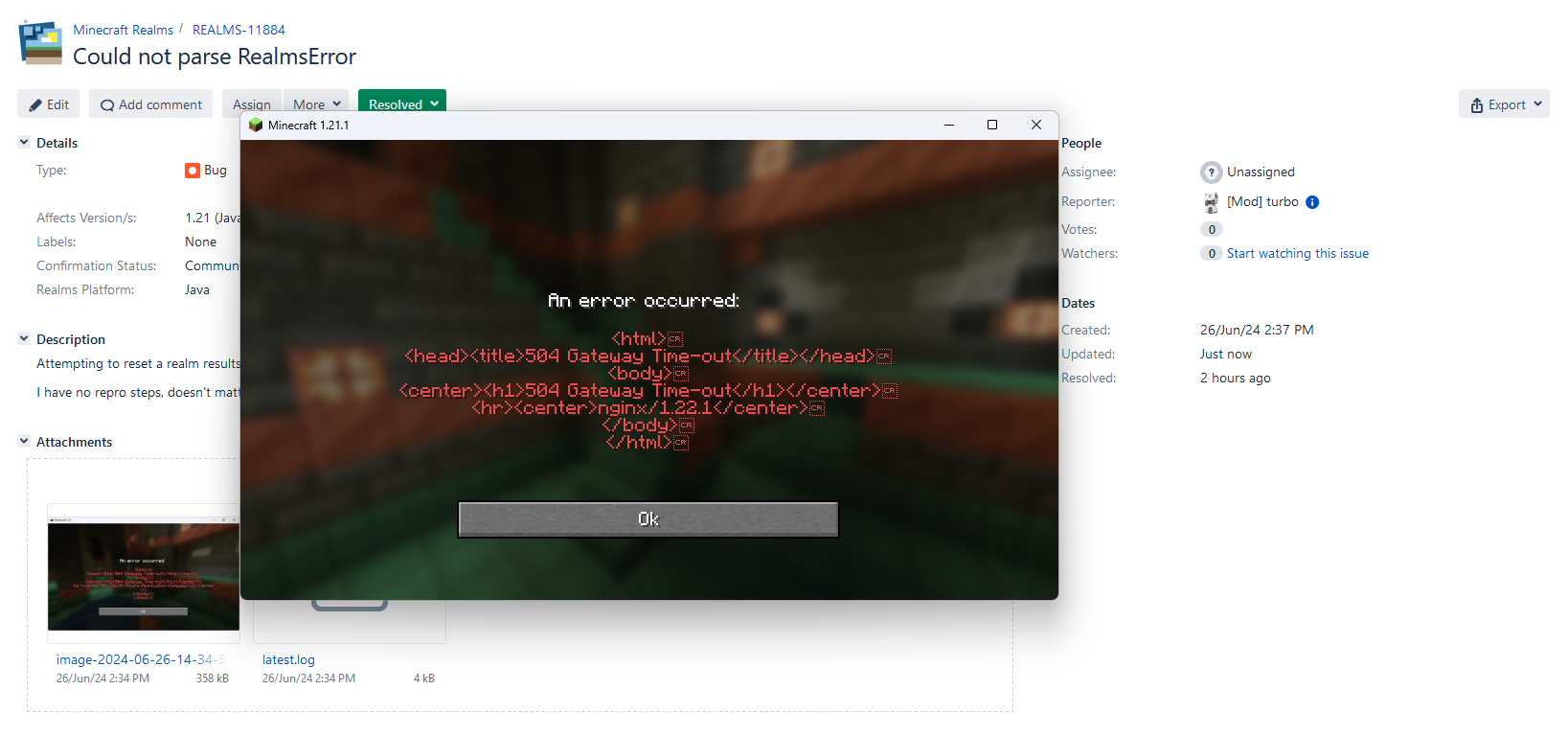Click the Updated value 'Just now'
This screenshot has width=1568, height=736.
(x=1226, y=355)
